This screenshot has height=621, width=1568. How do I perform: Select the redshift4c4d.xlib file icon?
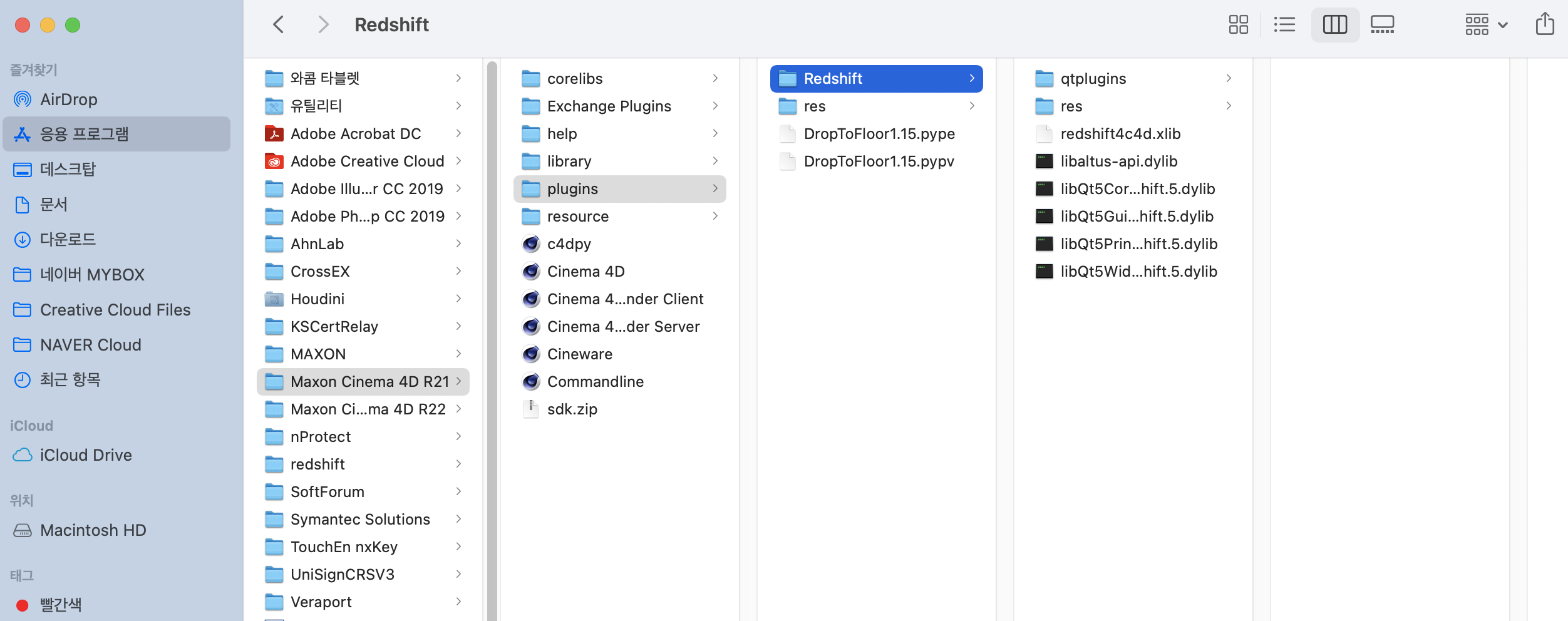point(1044,133)
